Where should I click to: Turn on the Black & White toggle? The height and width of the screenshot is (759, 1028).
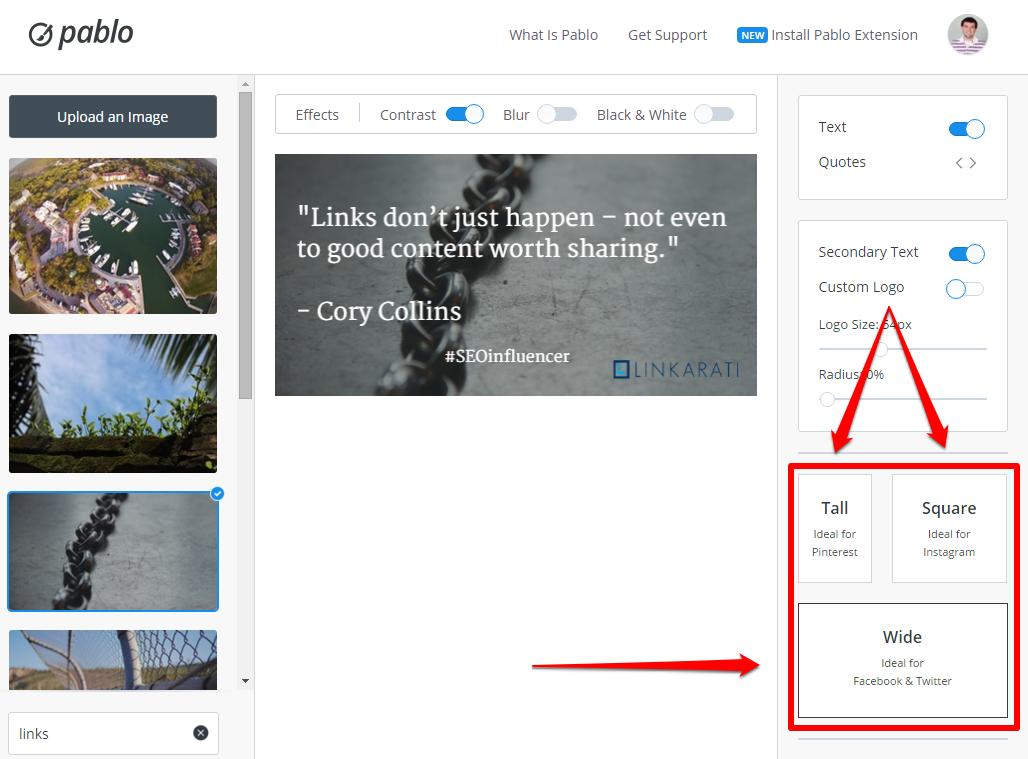click(x=714, y=115)
